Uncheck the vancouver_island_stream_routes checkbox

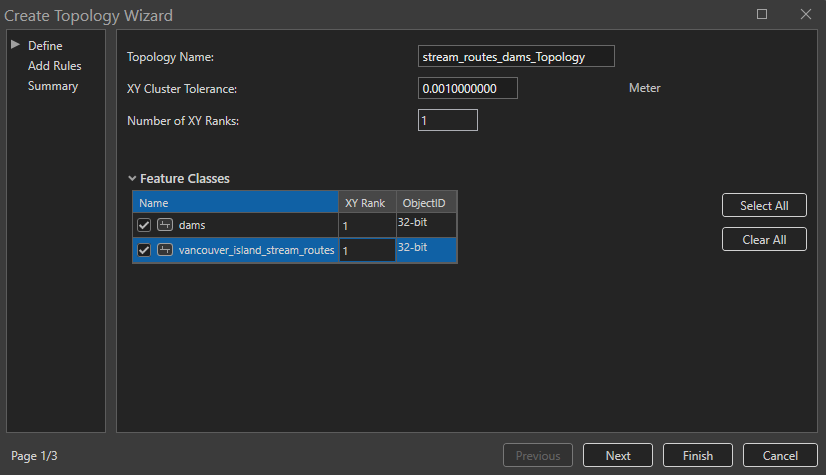point(144,250)
